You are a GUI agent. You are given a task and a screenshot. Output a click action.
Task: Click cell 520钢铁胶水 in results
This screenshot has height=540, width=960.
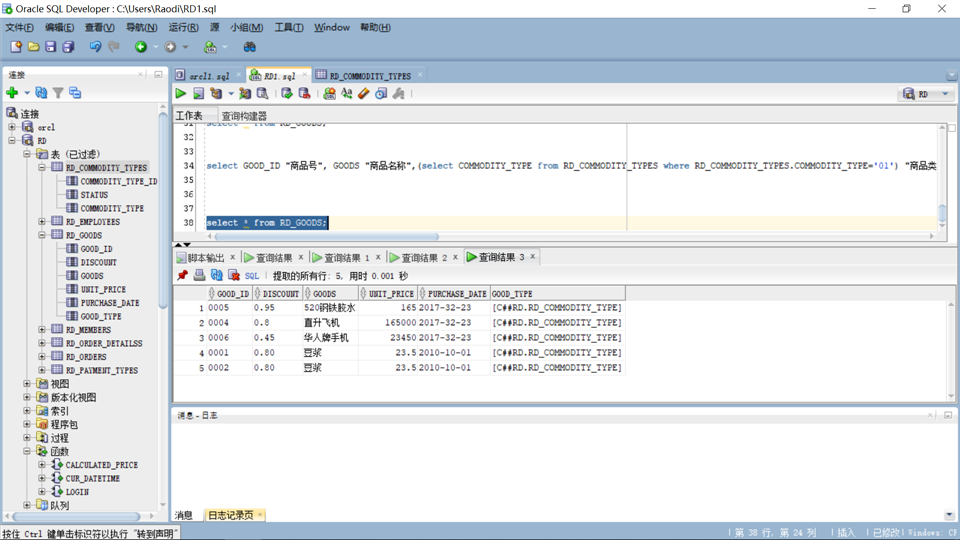(329, 308)
